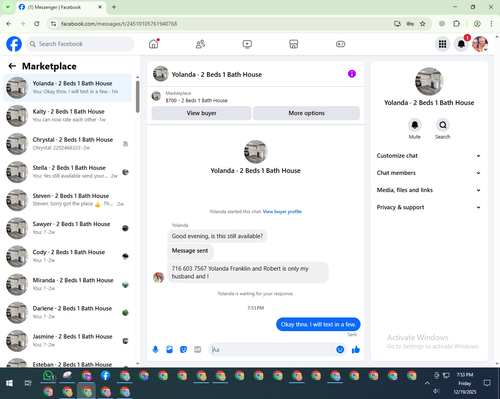Choose a GIF icon in composer
The width and height of the screenshot is (500, 399).
pyautogui.click(x=198, y=349)
